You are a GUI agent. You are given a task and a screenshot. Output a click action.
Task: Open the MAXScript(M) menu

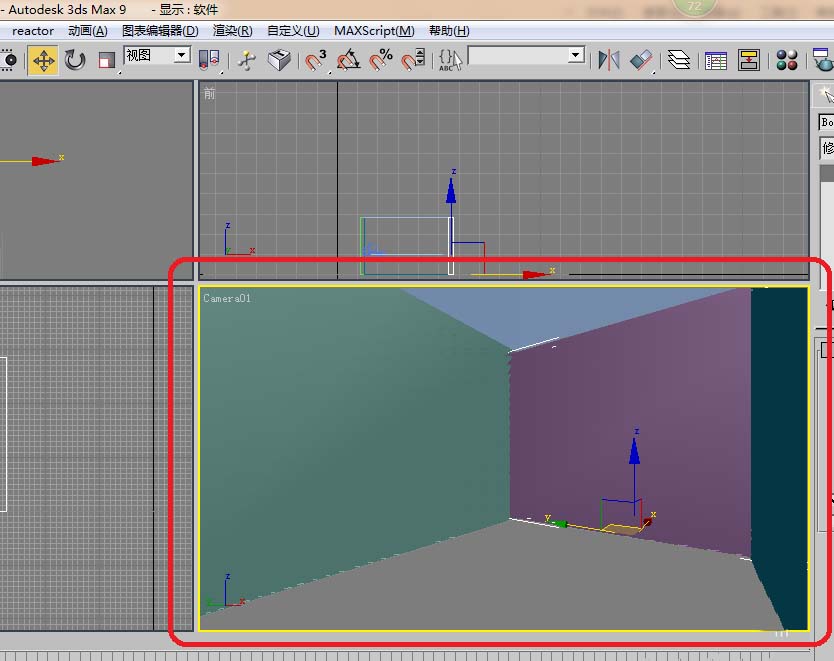(374, 31)
